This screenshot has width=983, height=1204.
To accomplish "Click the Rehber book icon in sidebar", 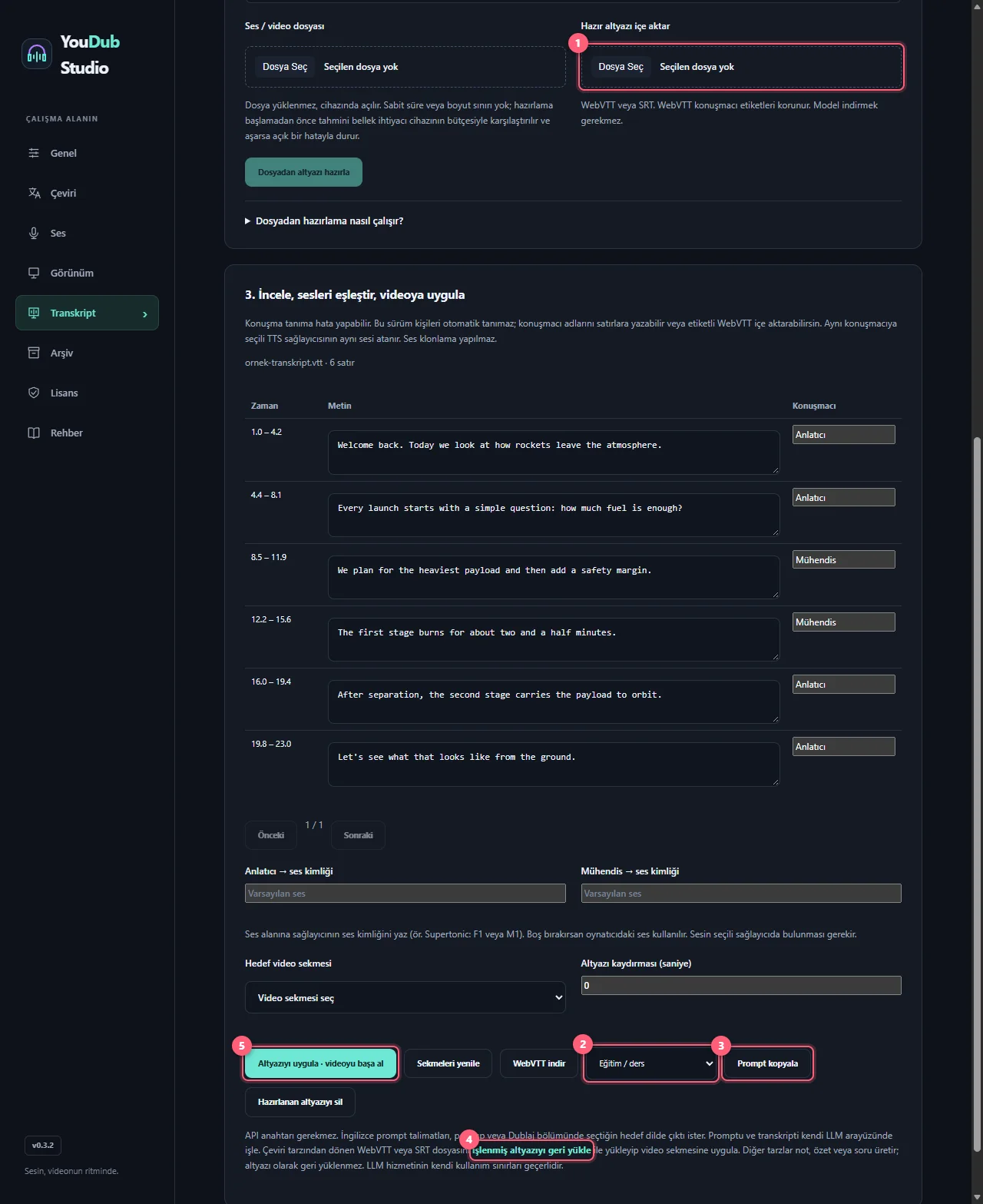I will coord(34,433).
